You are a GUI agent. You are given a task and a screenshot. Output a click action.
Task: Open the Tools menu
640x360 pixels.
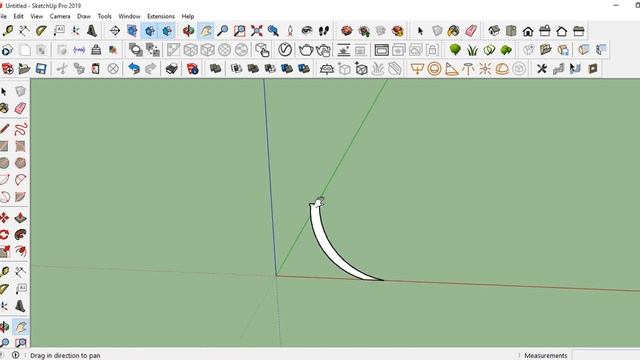click(x=104, y=16)
